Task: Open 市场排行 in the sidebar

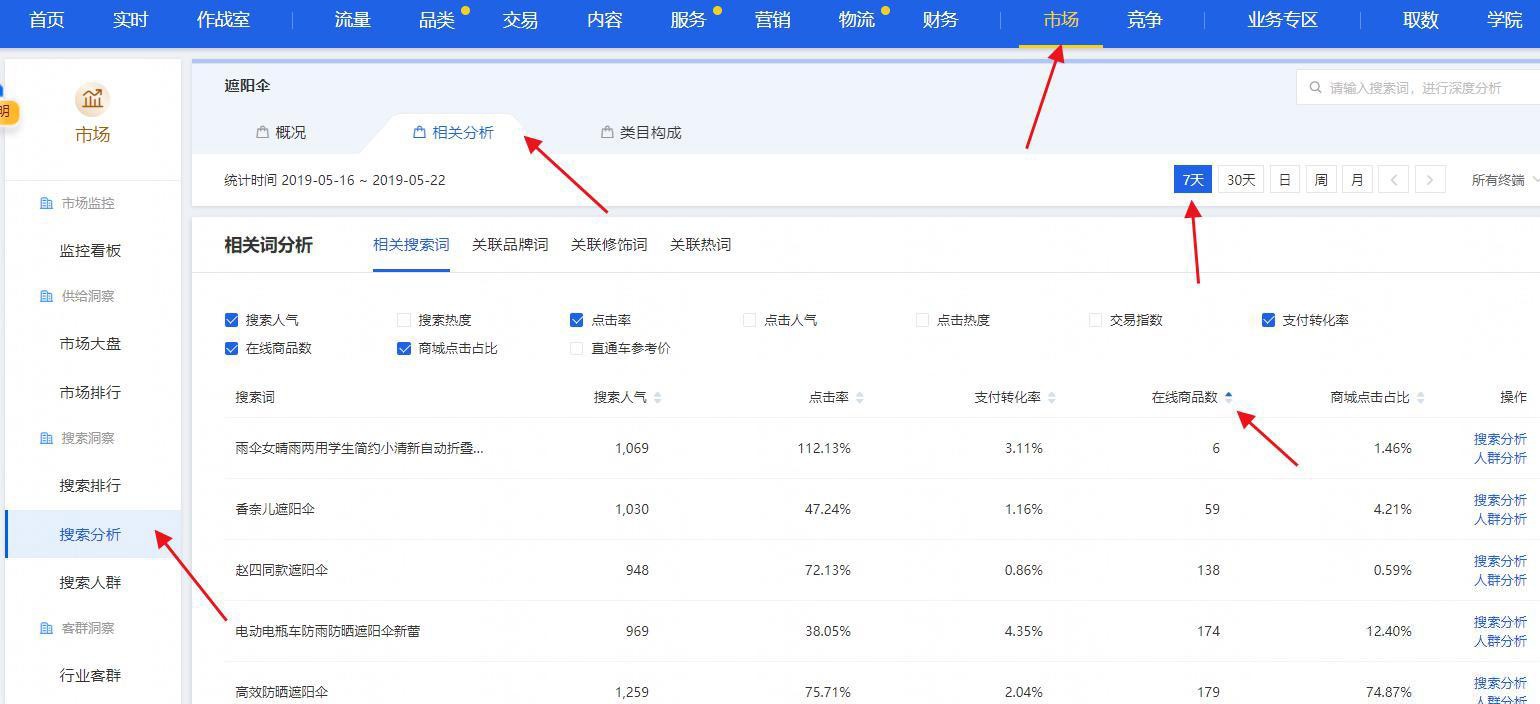Action: pyautogui.click(x=90, y=393)
